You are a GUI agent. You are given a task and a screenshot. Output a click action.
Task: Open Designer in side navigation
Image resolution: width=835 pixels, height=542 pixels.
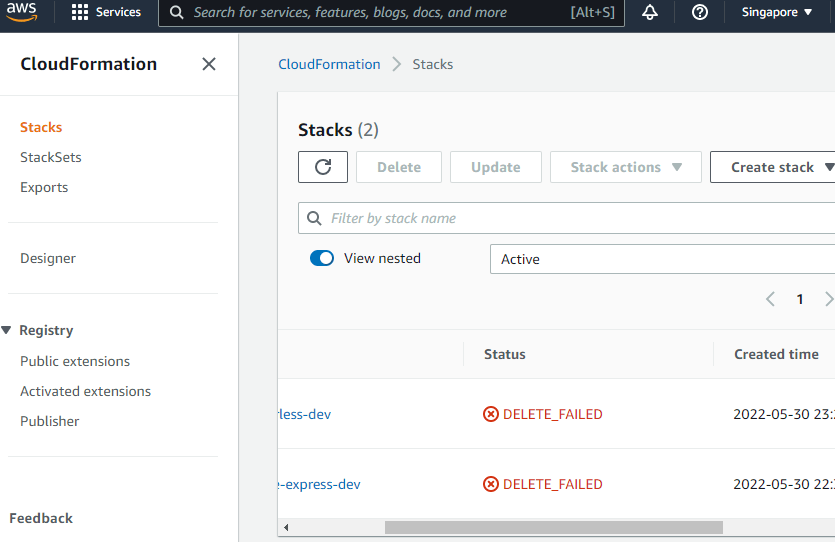point(48,258)
